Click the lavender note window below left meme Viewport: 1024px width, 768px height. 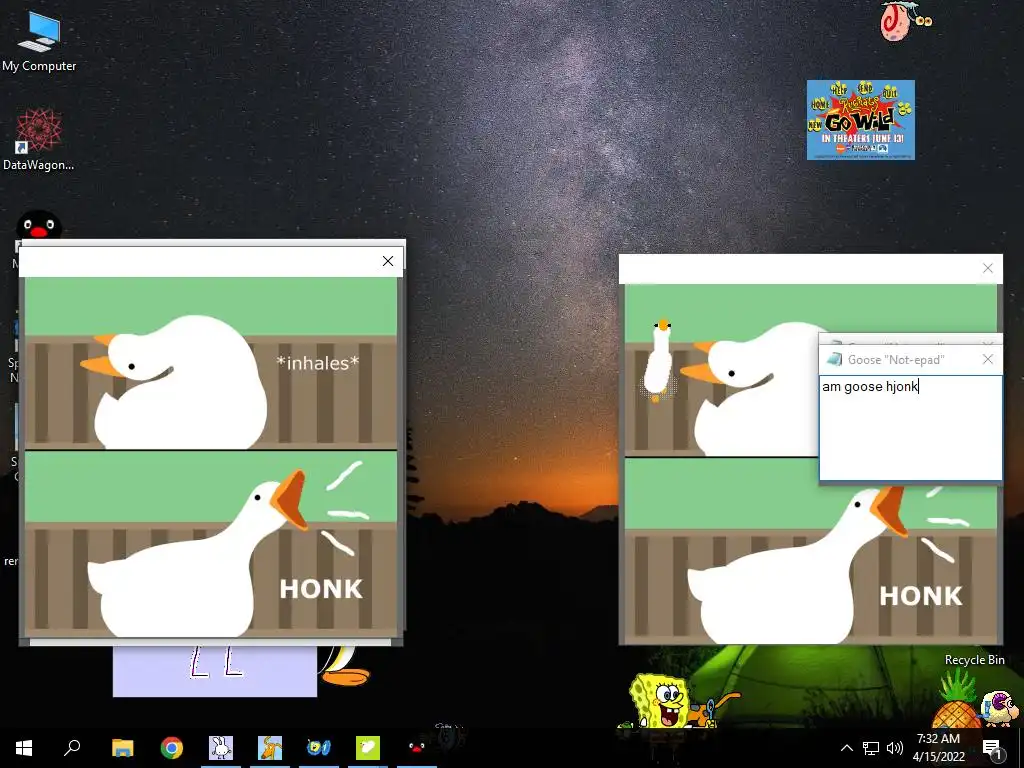coord(215,671)
